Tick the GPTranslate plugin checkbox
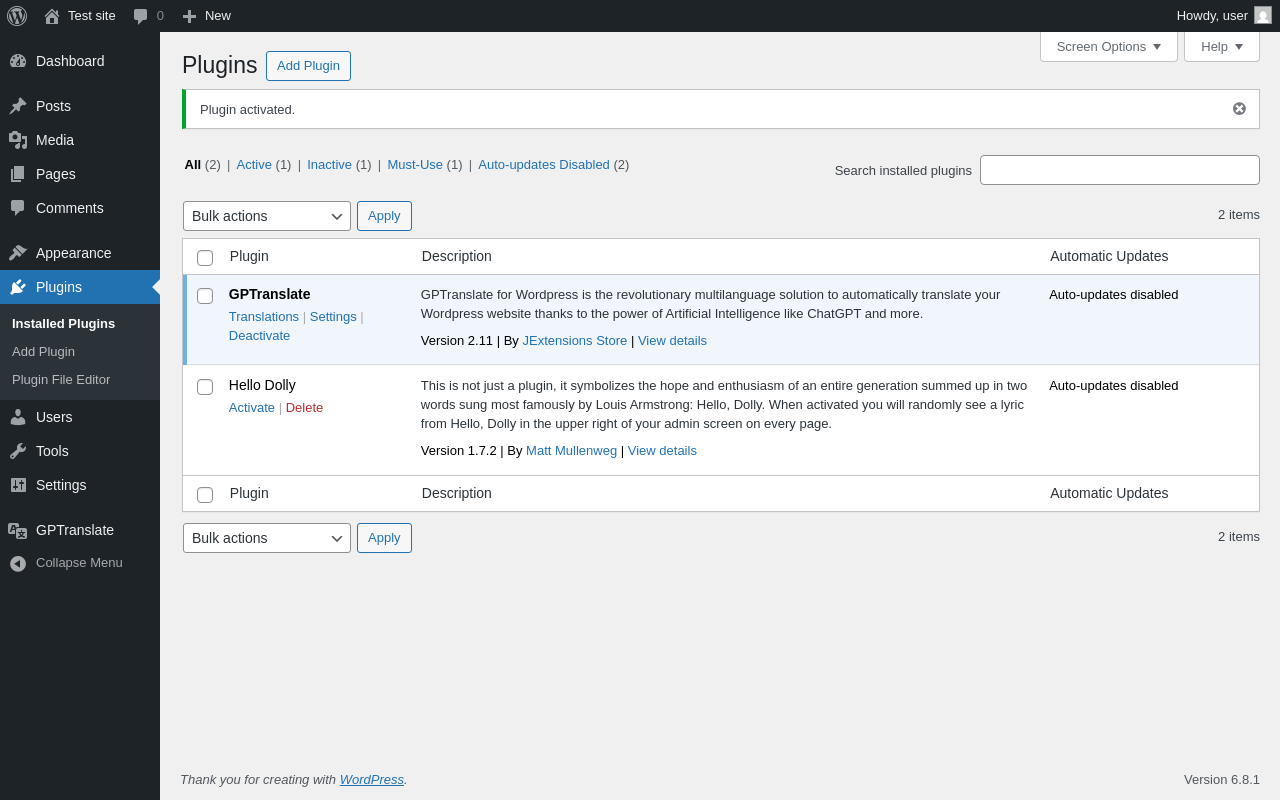 [205, 296]
